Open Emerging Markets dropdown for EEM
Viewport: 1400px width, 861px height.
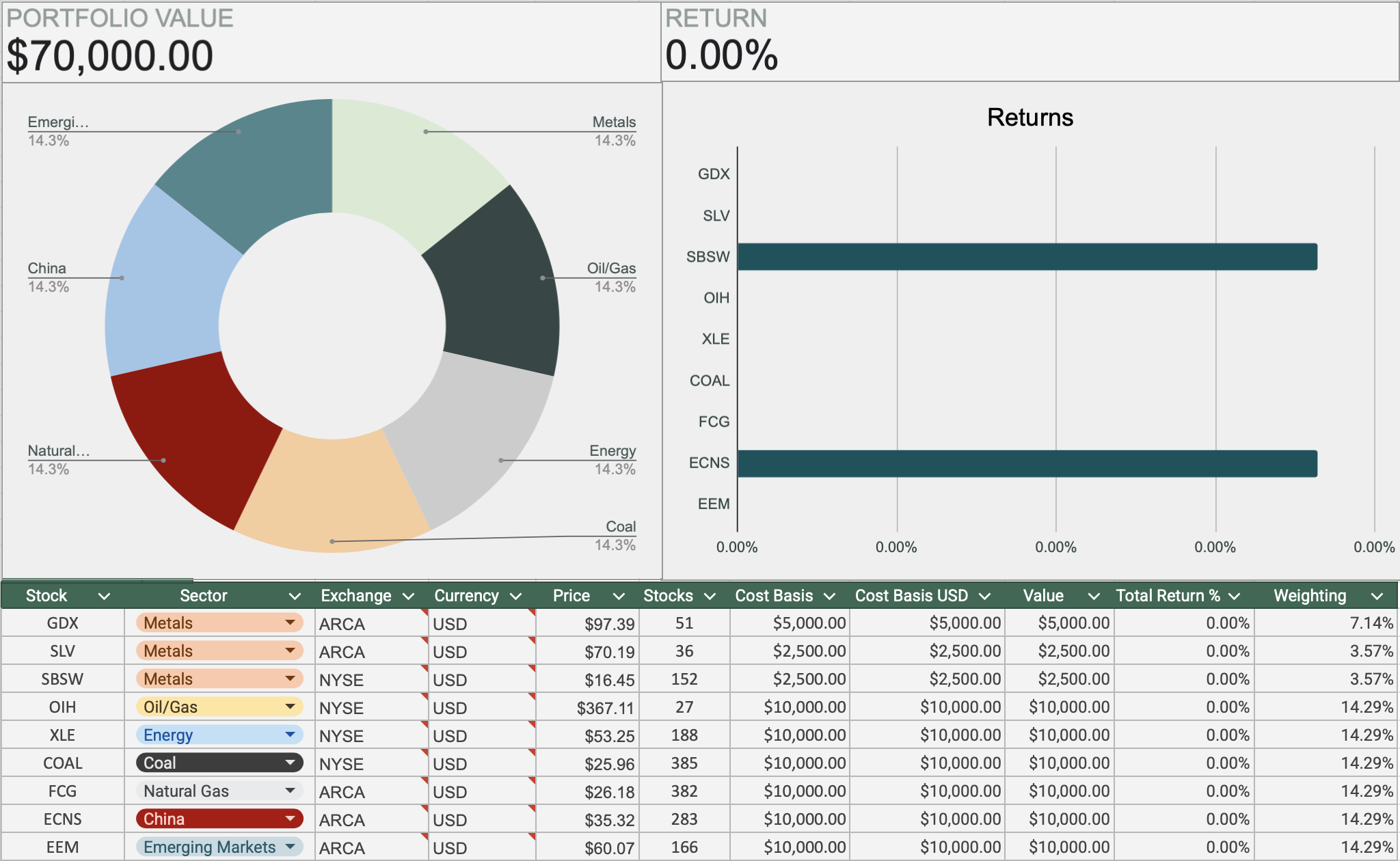291,847
